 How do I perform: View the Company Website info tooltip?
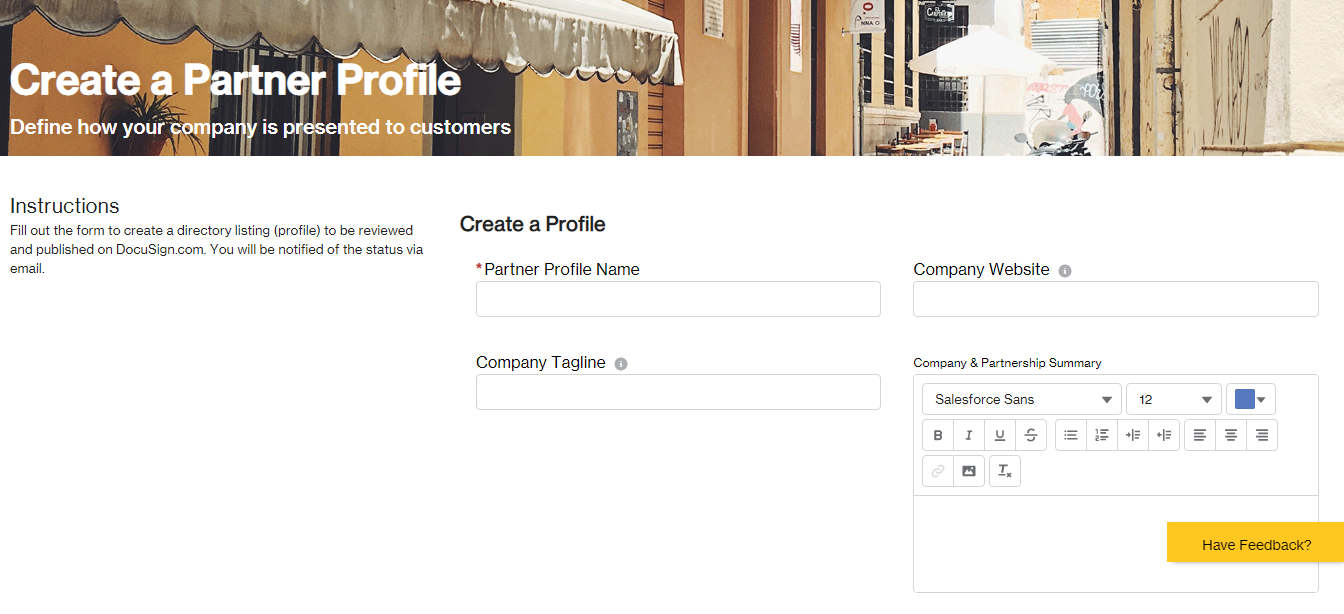(1064, 270)
